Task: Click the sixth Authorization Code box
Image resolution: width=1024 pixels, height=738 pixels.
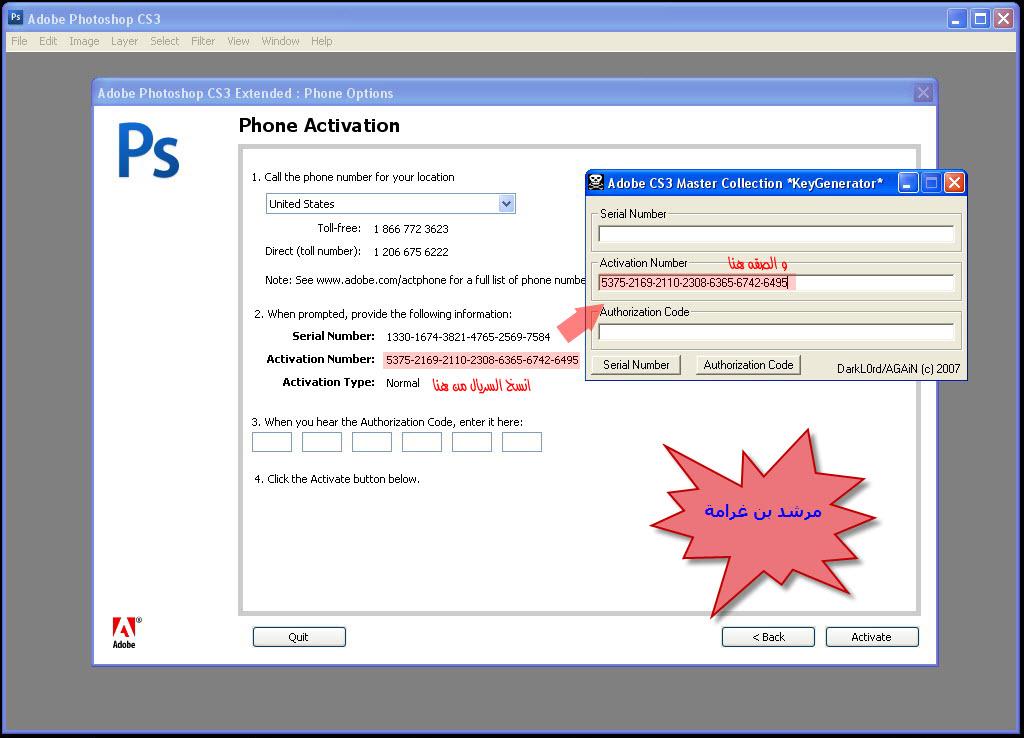Action: 522,442
